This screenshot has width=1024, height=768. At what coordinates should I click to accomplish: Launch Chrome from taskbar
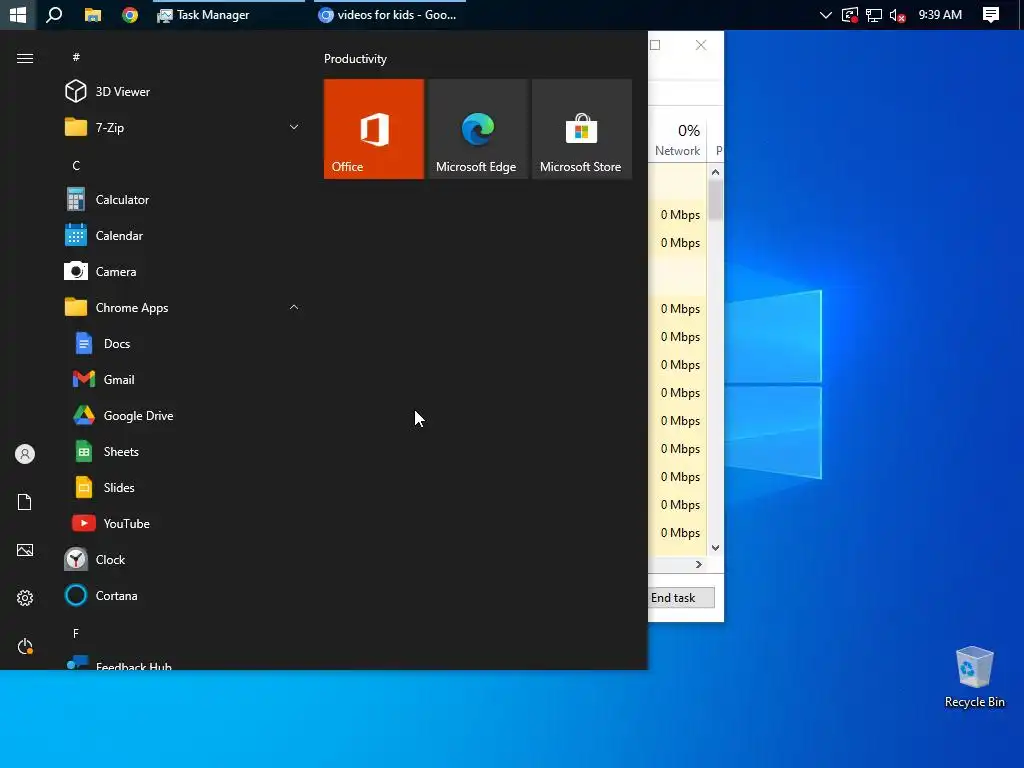click(130, 14)
